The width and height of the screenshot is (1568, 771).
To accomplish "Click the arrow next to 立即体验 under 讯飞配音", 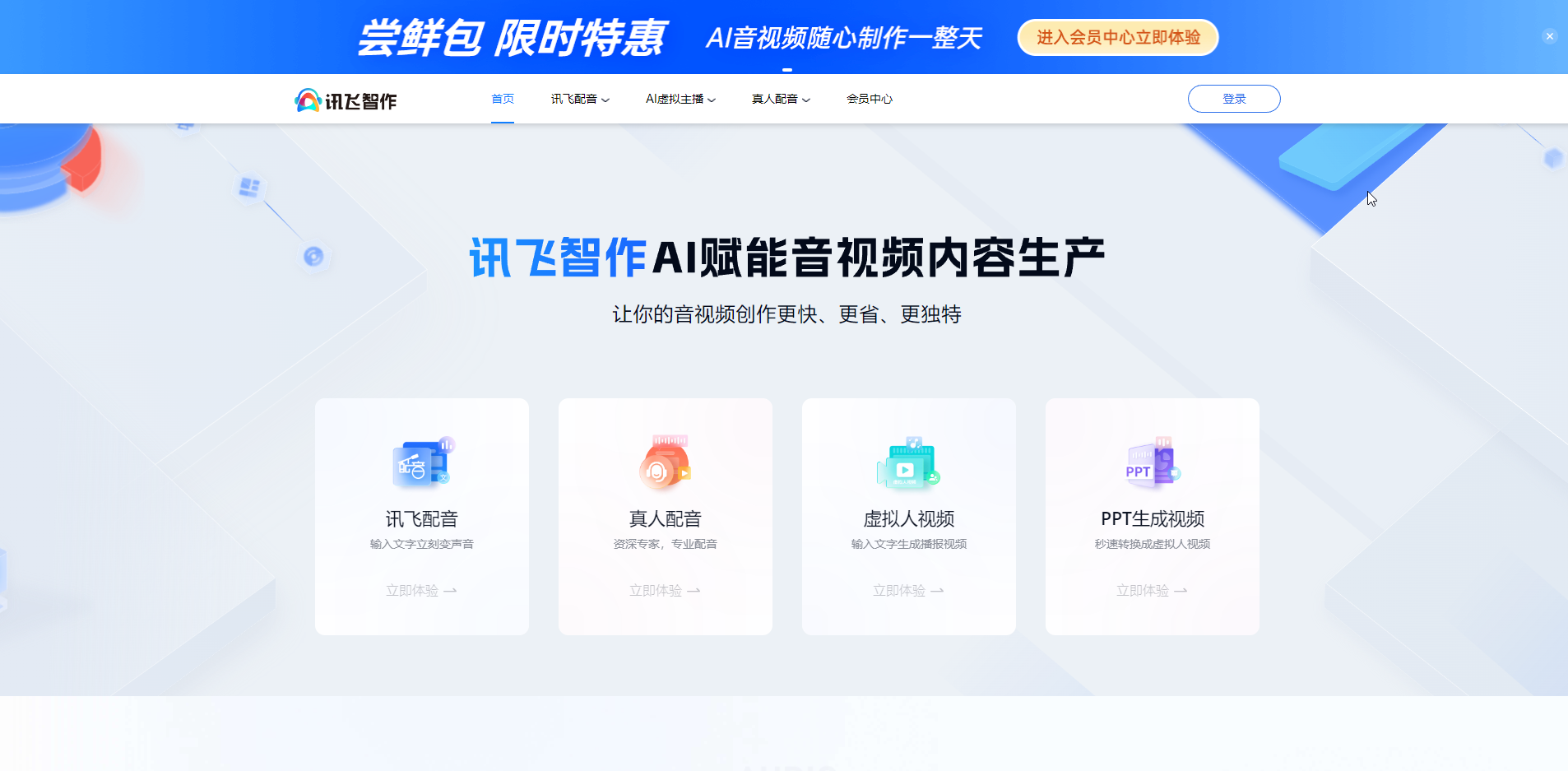I will tap(450, 591).
